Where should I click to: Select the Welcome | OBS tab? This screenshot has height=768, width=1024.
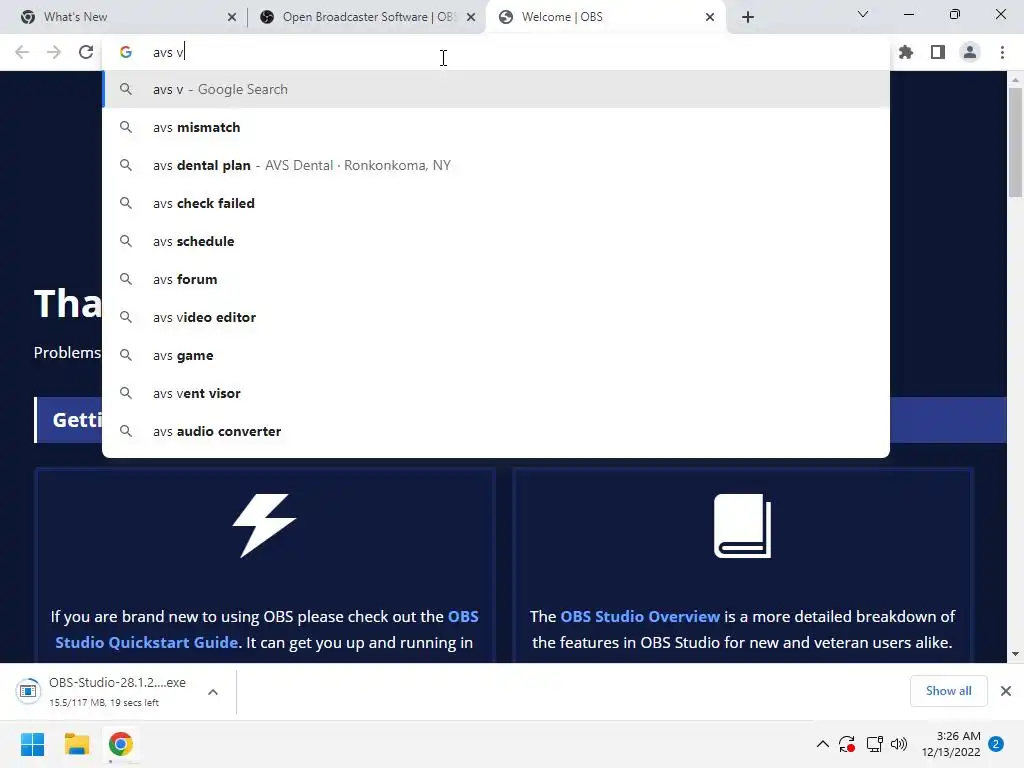[606, 17]
